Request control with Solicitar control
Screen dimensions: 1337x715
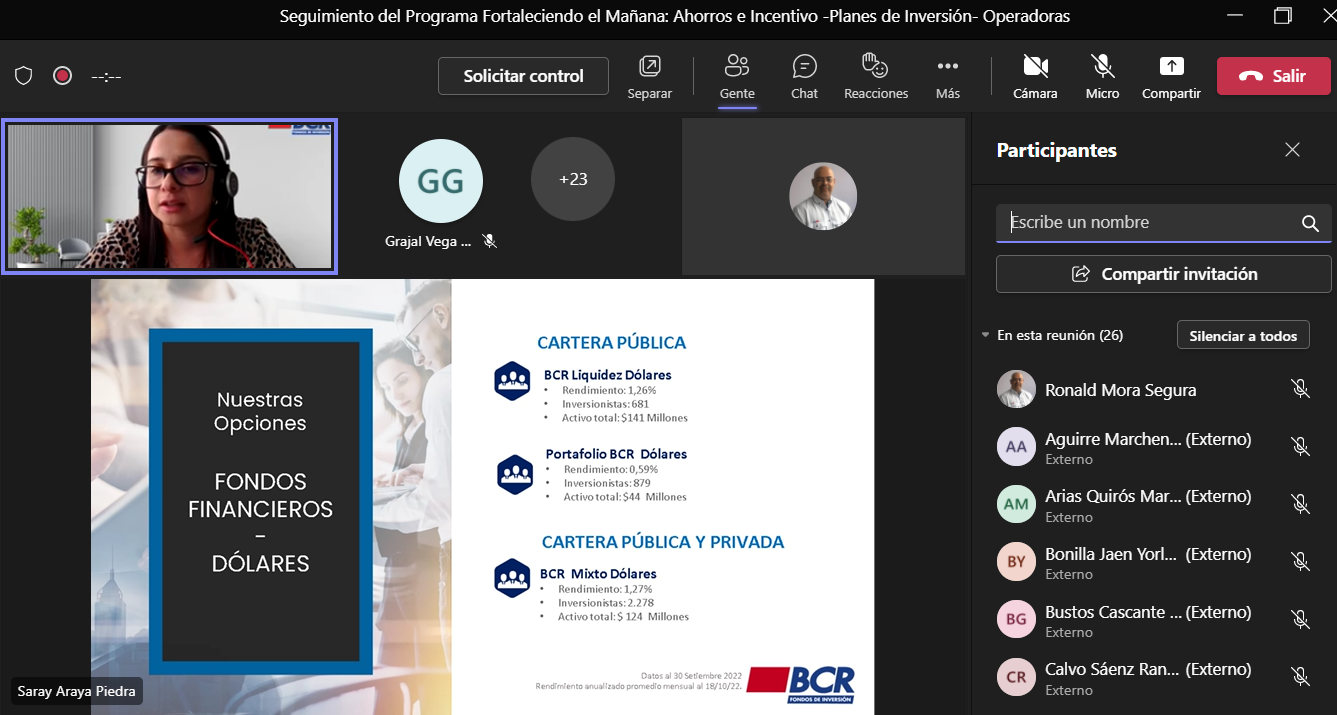tap(523, 76)
